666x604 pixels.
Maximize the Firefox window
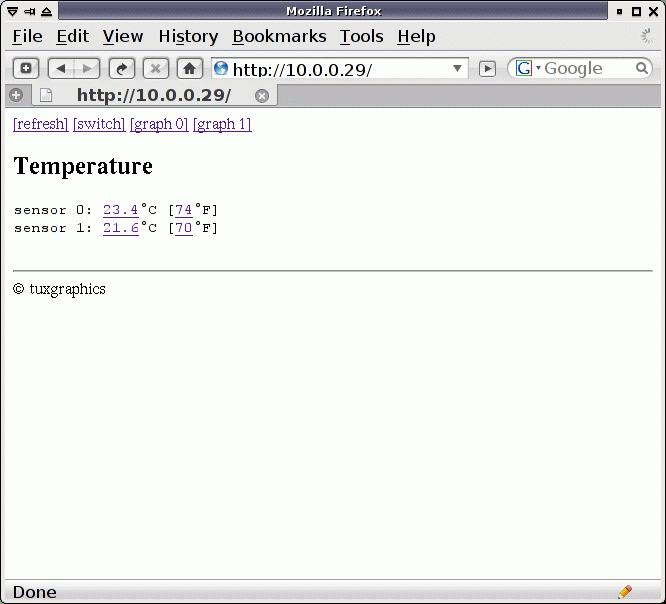[x=636, y=12]
